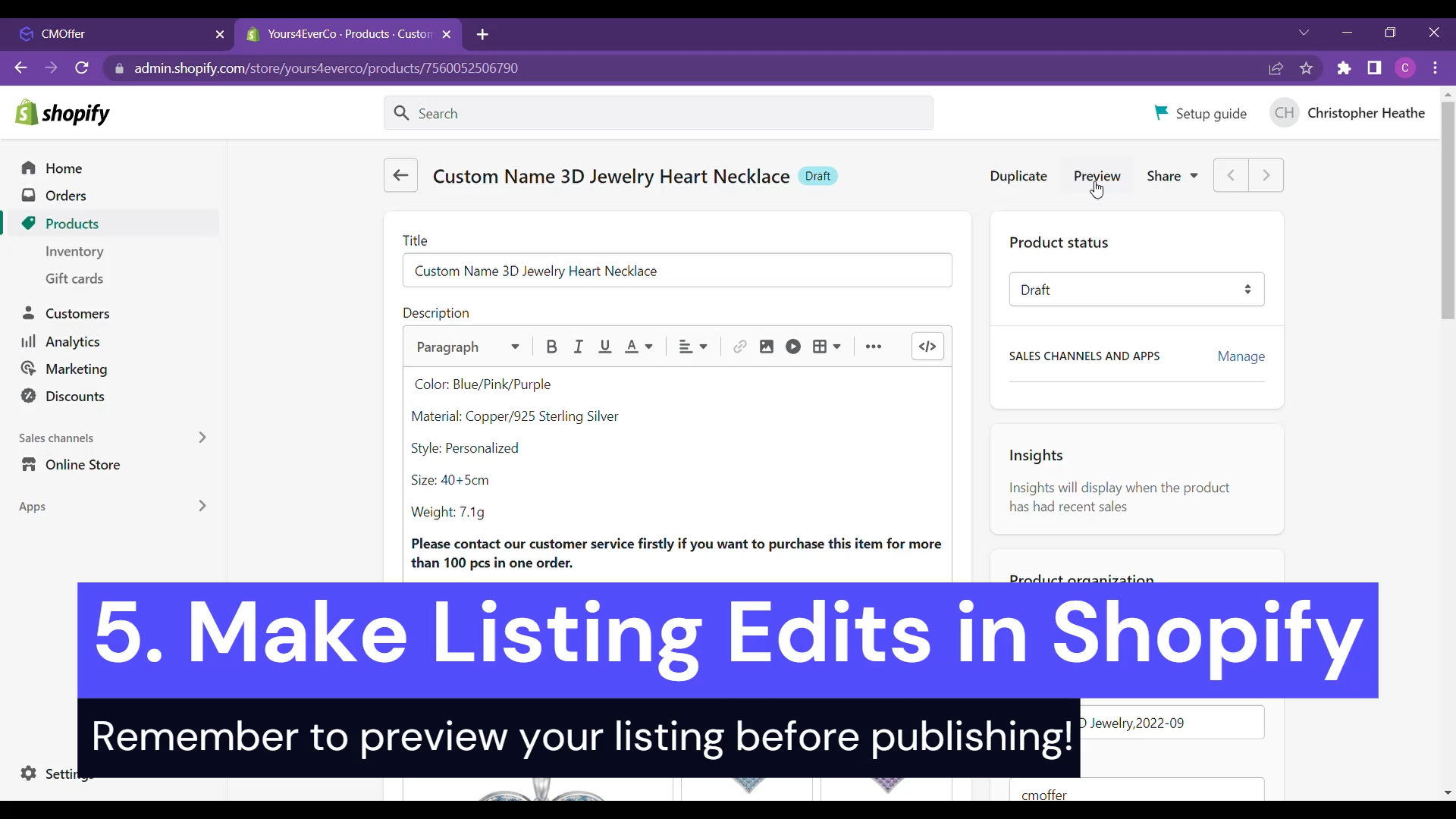Viewport: 1456px width, 819px height.
Task: Click the HTML source code icon
Action: click(x=927, y=346)
